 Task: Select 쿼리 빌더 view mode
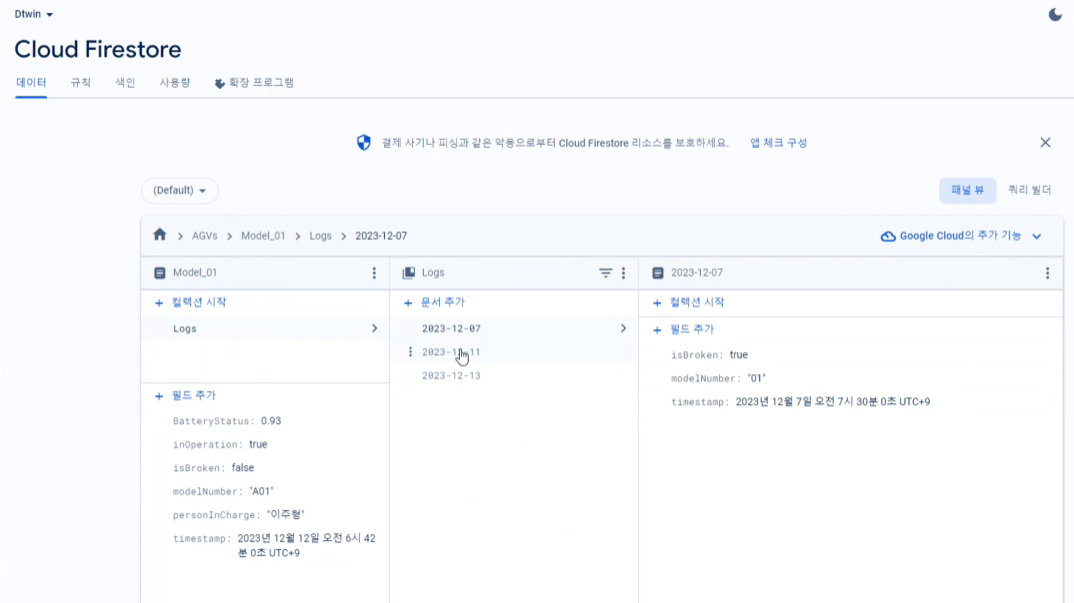point(1029,190)
